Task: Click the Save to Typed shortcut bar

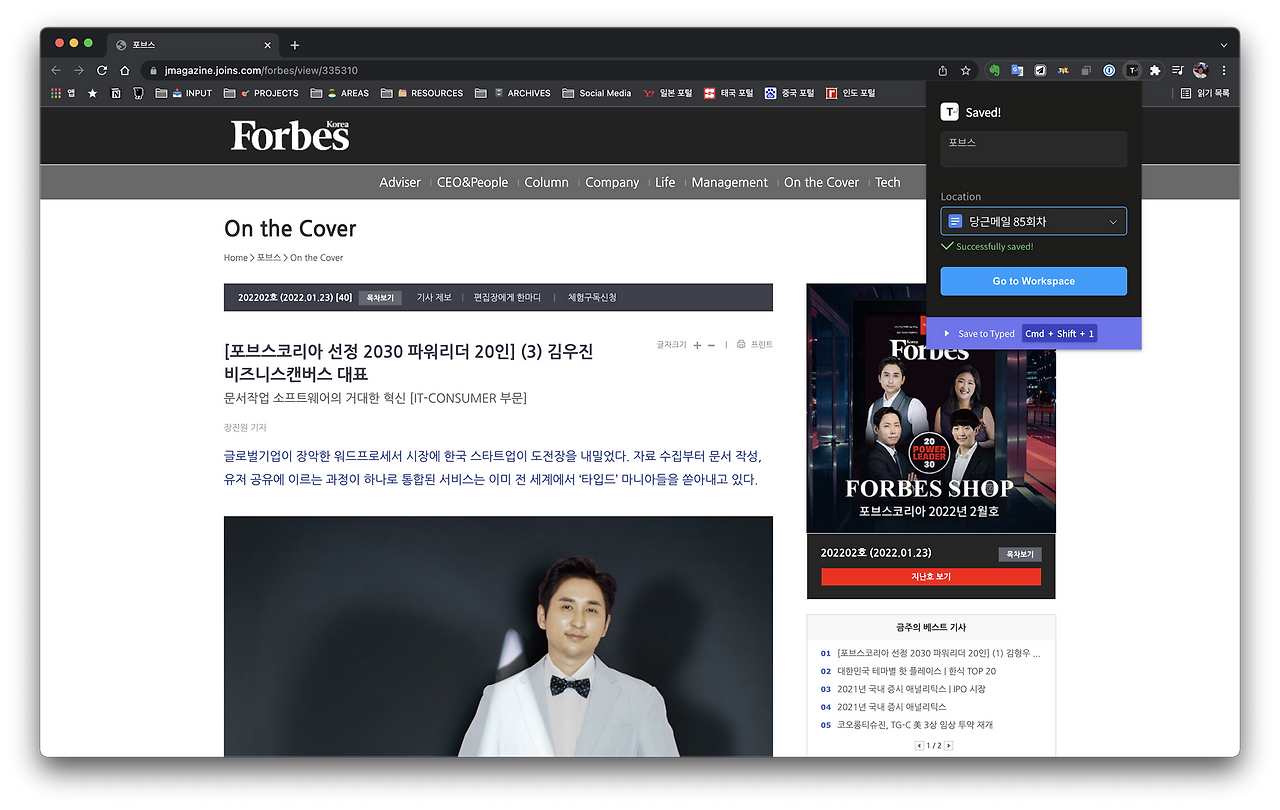Action: click(x=1034, y=333)
